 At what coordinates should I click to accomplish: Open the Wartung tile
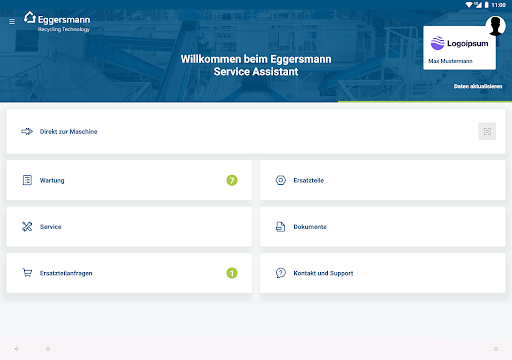click(129, 180)
